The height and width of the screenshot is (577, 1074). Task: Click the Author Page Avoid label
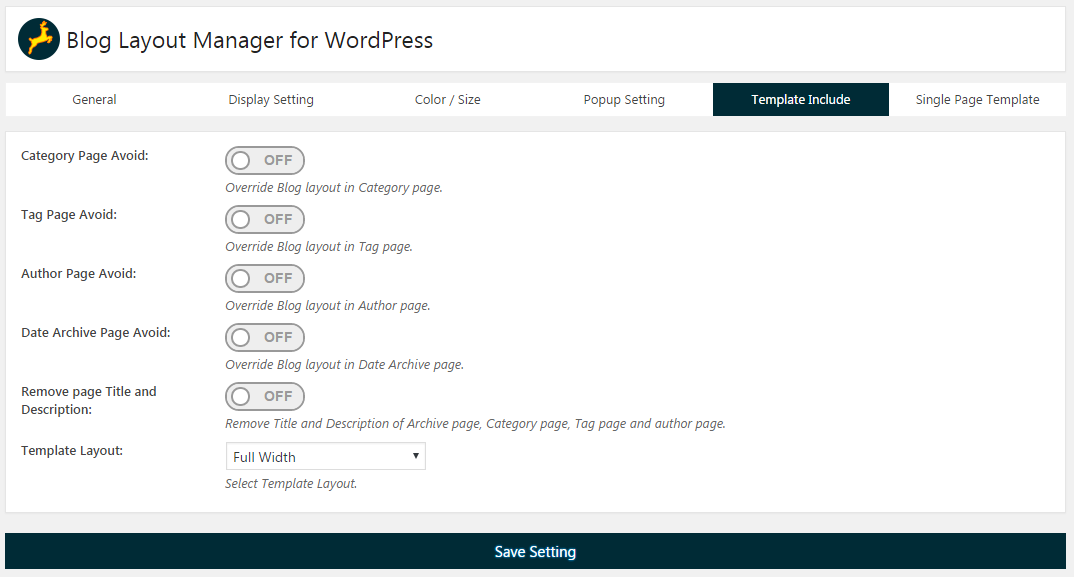(x=78, y=273)
